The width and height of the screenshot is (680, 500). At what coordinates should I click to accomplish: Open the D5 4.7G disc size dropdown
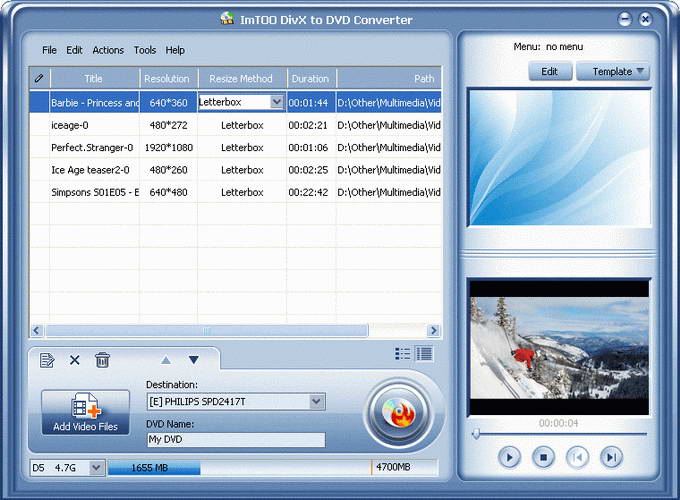[96, 467]
